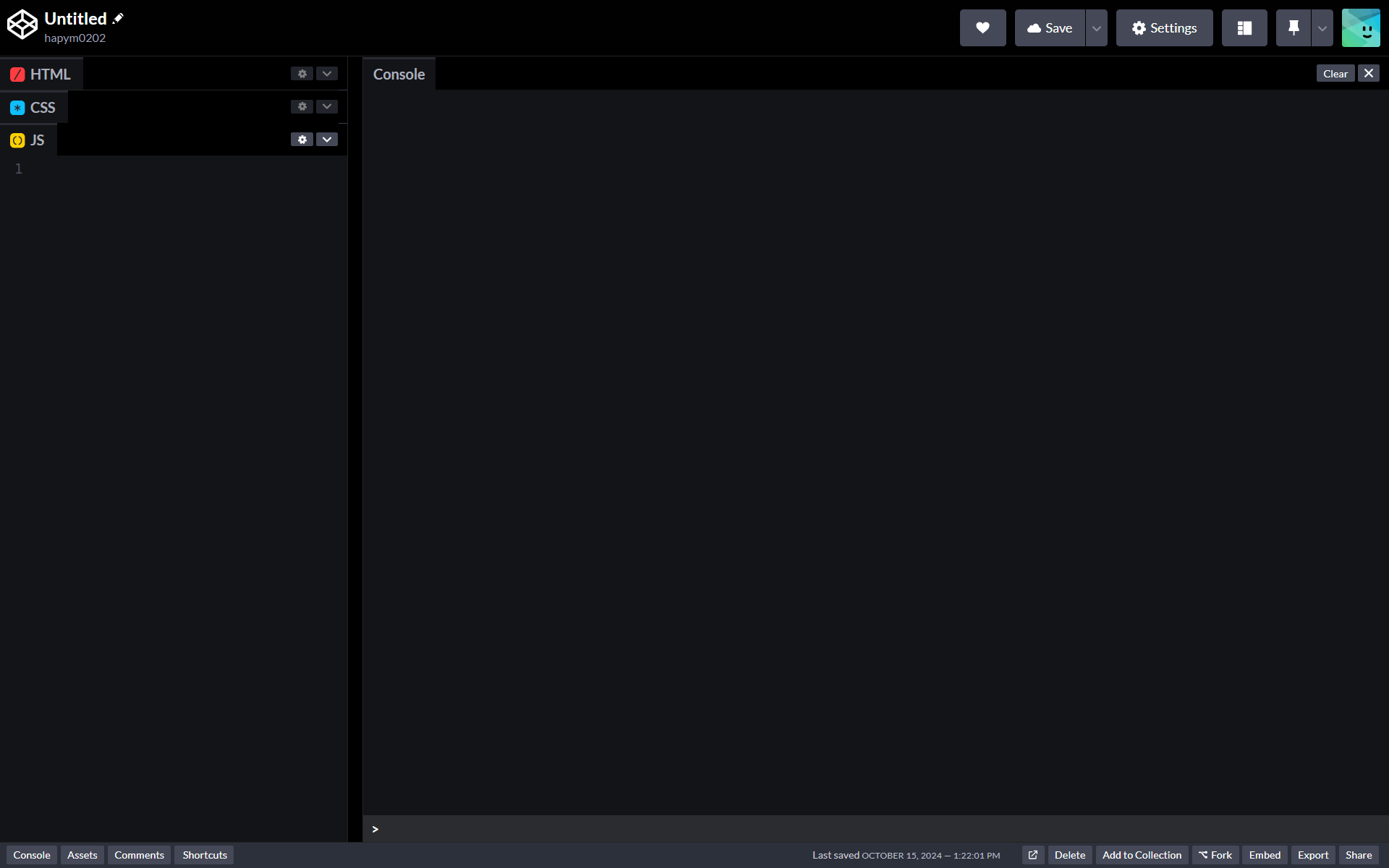Clear the console output
Screen dimensions: 1389x868
[1335, 73]
